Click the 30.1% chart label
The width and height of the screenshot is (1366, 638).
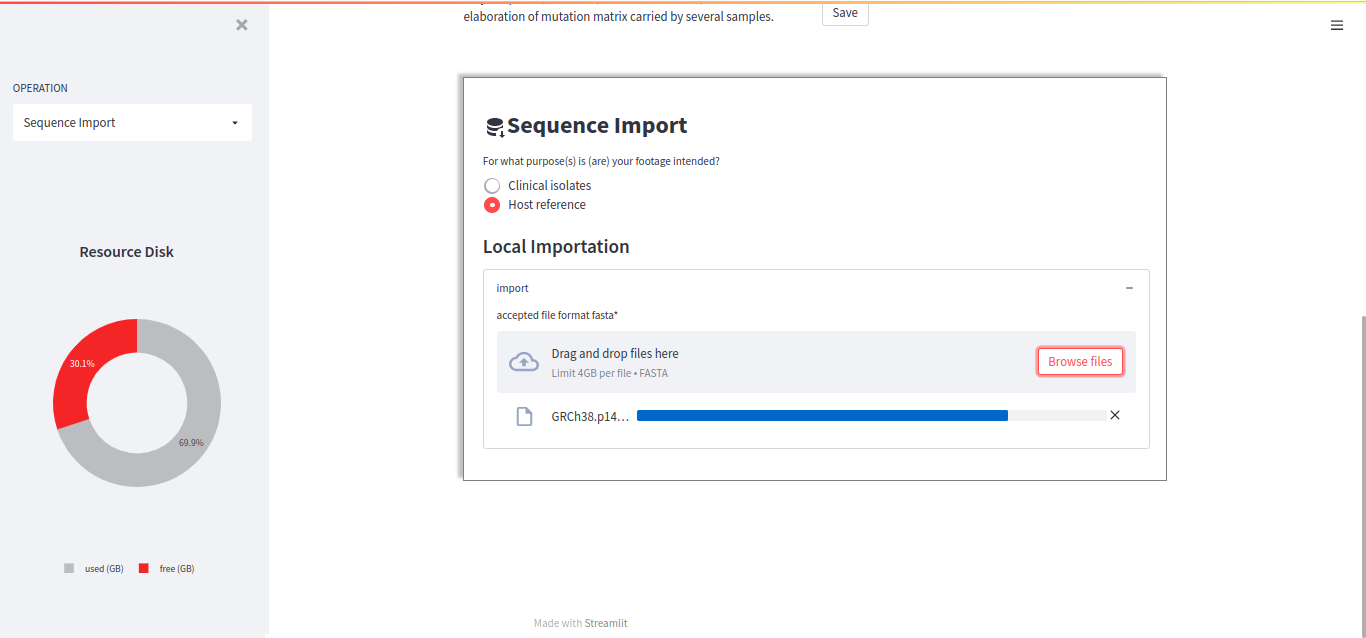tap(82, 364)
